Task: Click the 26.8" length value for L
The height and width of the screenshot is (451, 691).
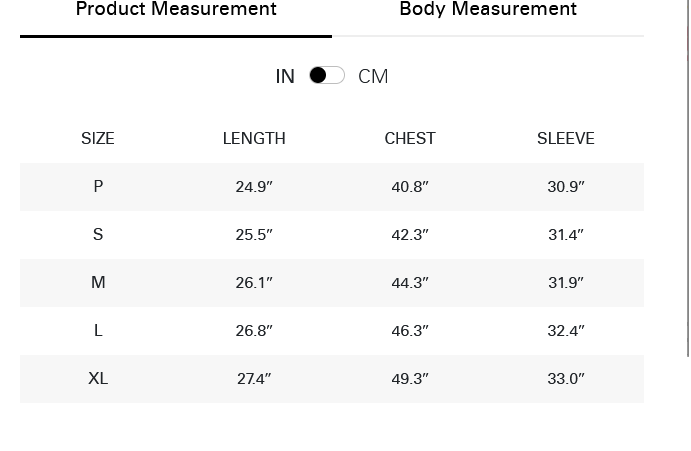Action: point(254,331)
